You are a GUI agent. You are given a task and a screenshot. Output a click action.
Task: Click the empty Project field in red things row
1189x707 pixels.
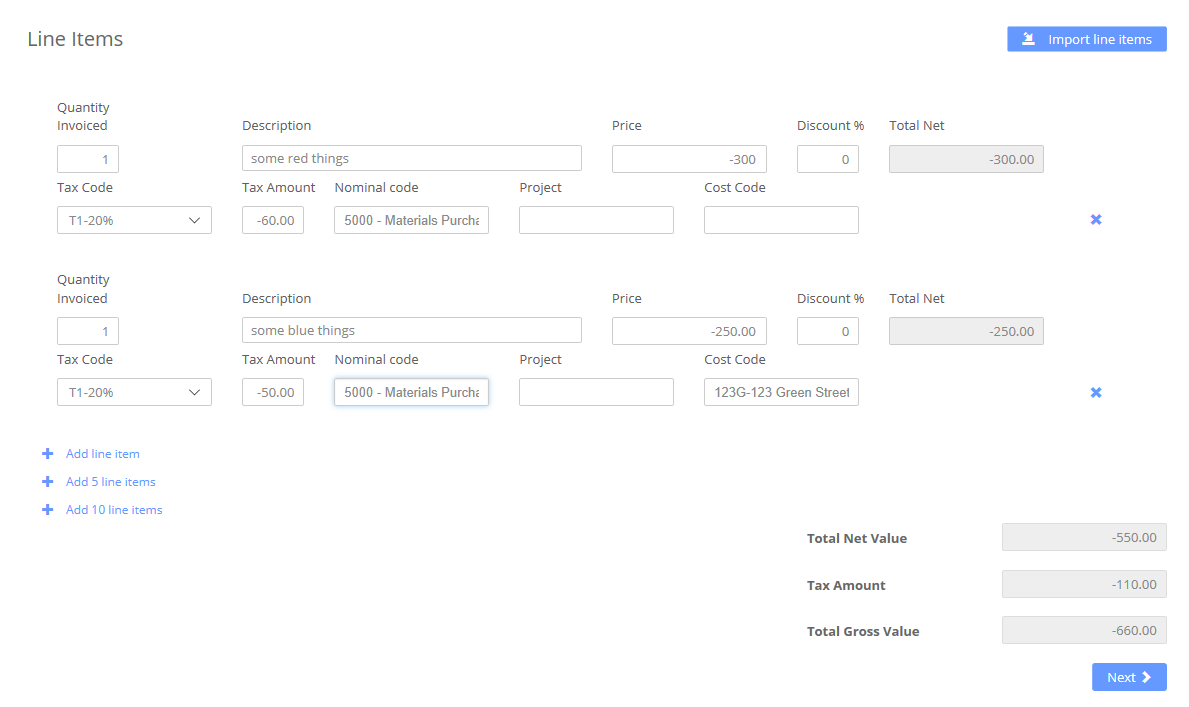coord(596,220)
